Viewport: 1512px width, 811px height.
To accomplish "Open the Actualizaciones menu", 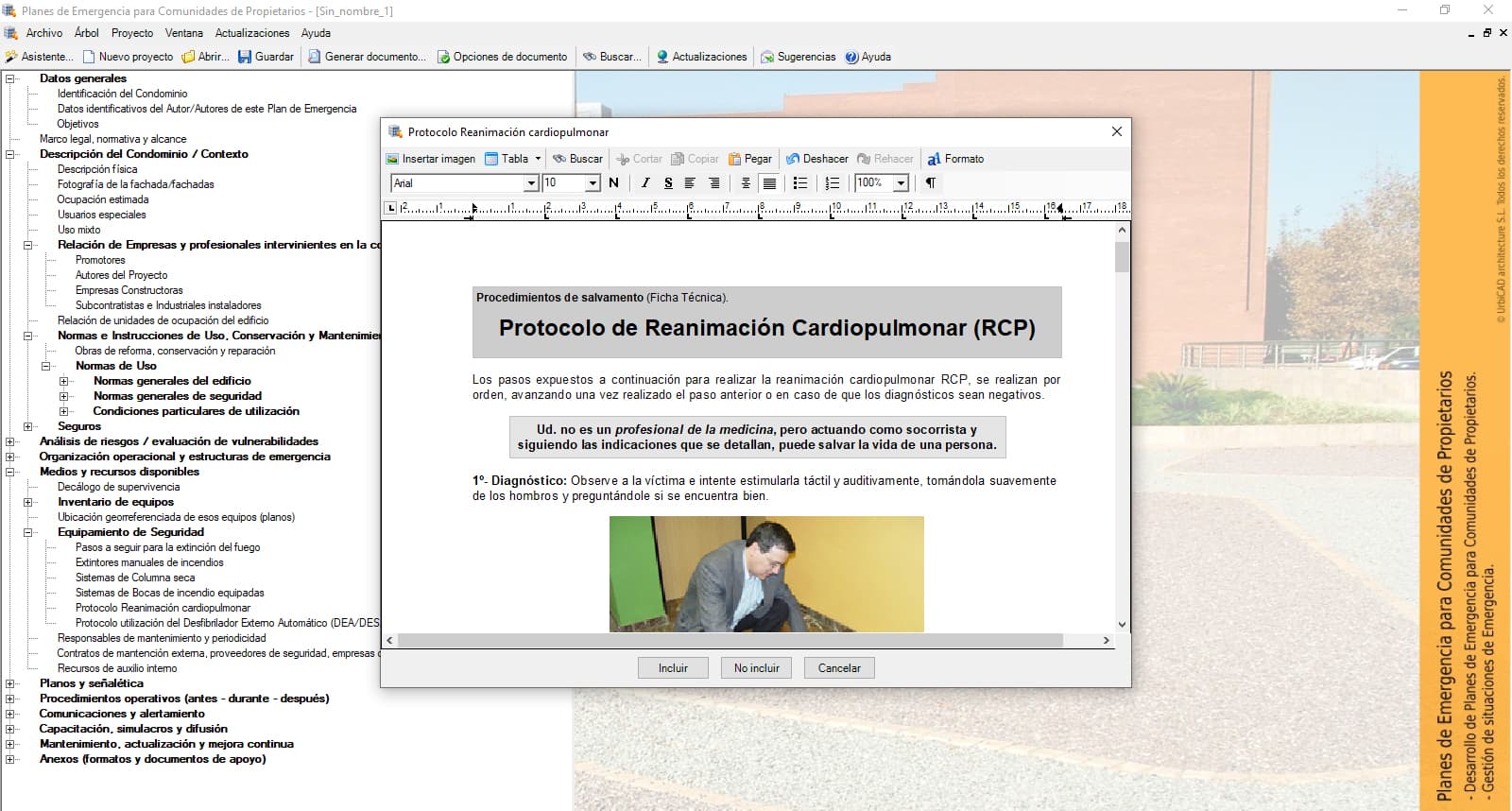I will tap(251, 33).
